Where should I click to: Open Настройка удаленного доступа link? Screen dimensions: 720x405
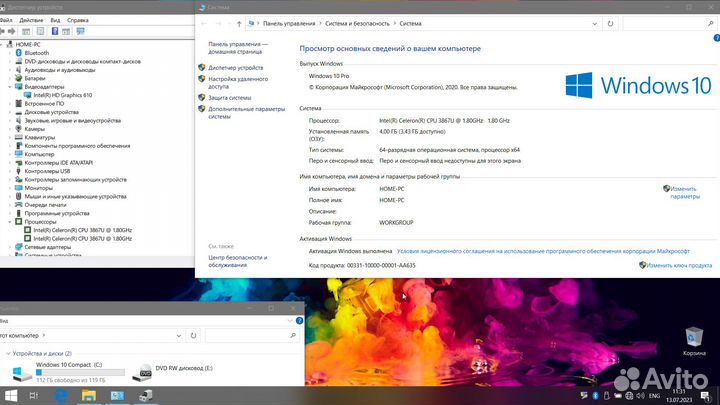pos(238,83)
